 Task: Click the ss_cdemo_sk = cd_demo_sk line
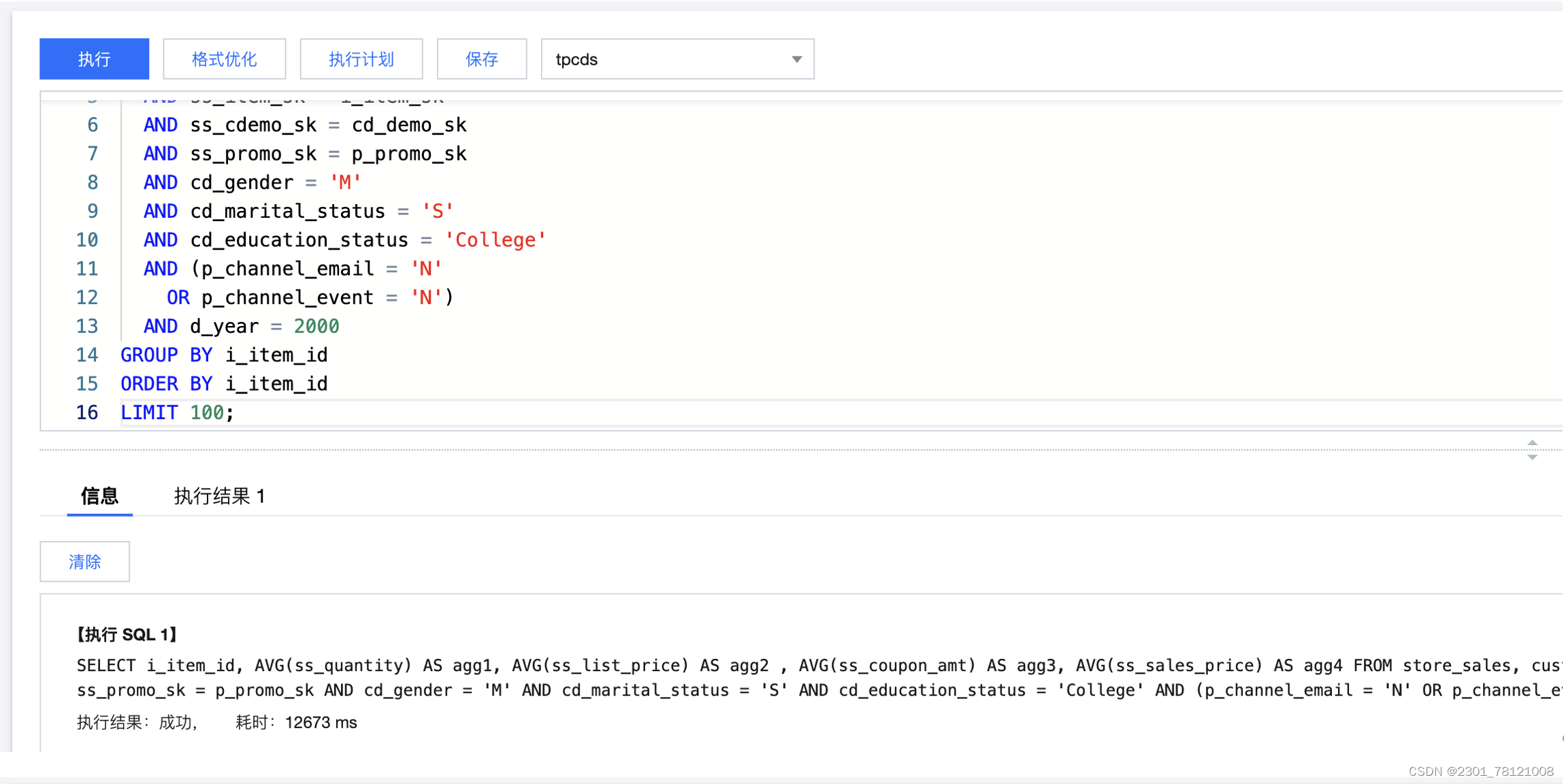305,125
